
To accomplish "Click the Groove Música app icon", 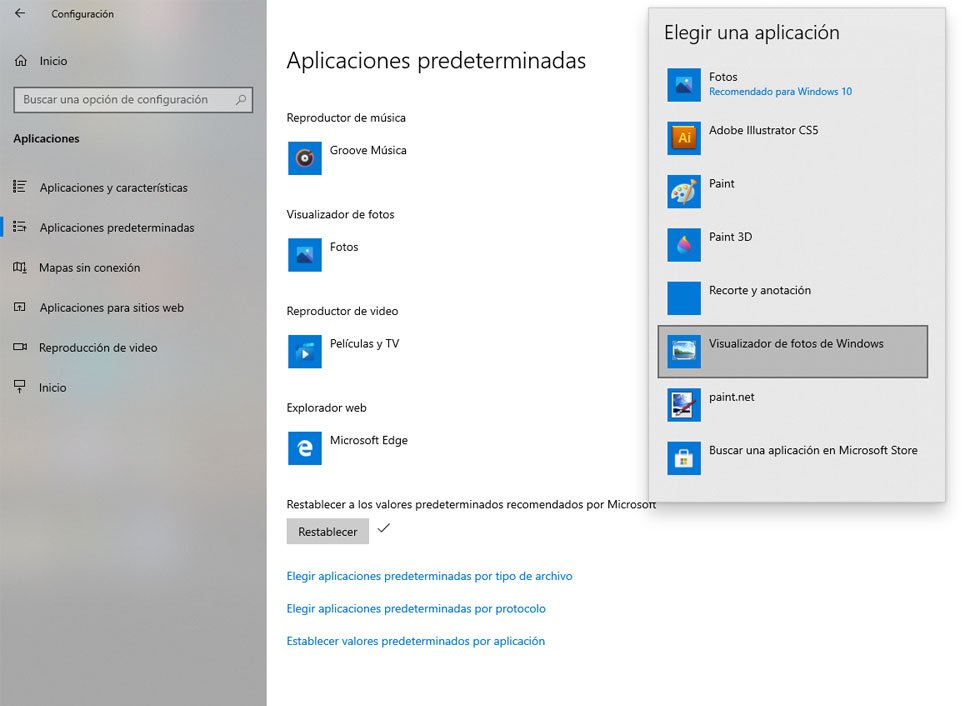I will [x=304, y=158].
